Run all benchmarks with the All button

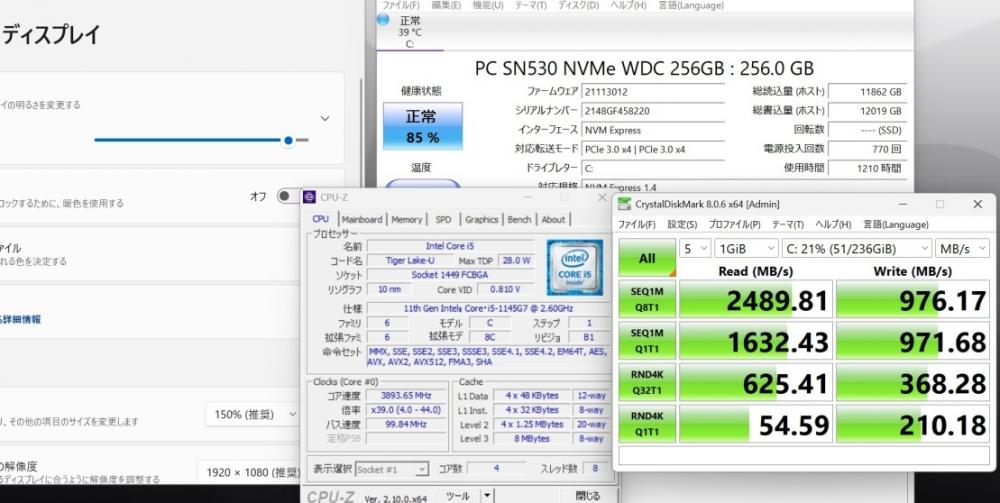[x=647, y=258]
